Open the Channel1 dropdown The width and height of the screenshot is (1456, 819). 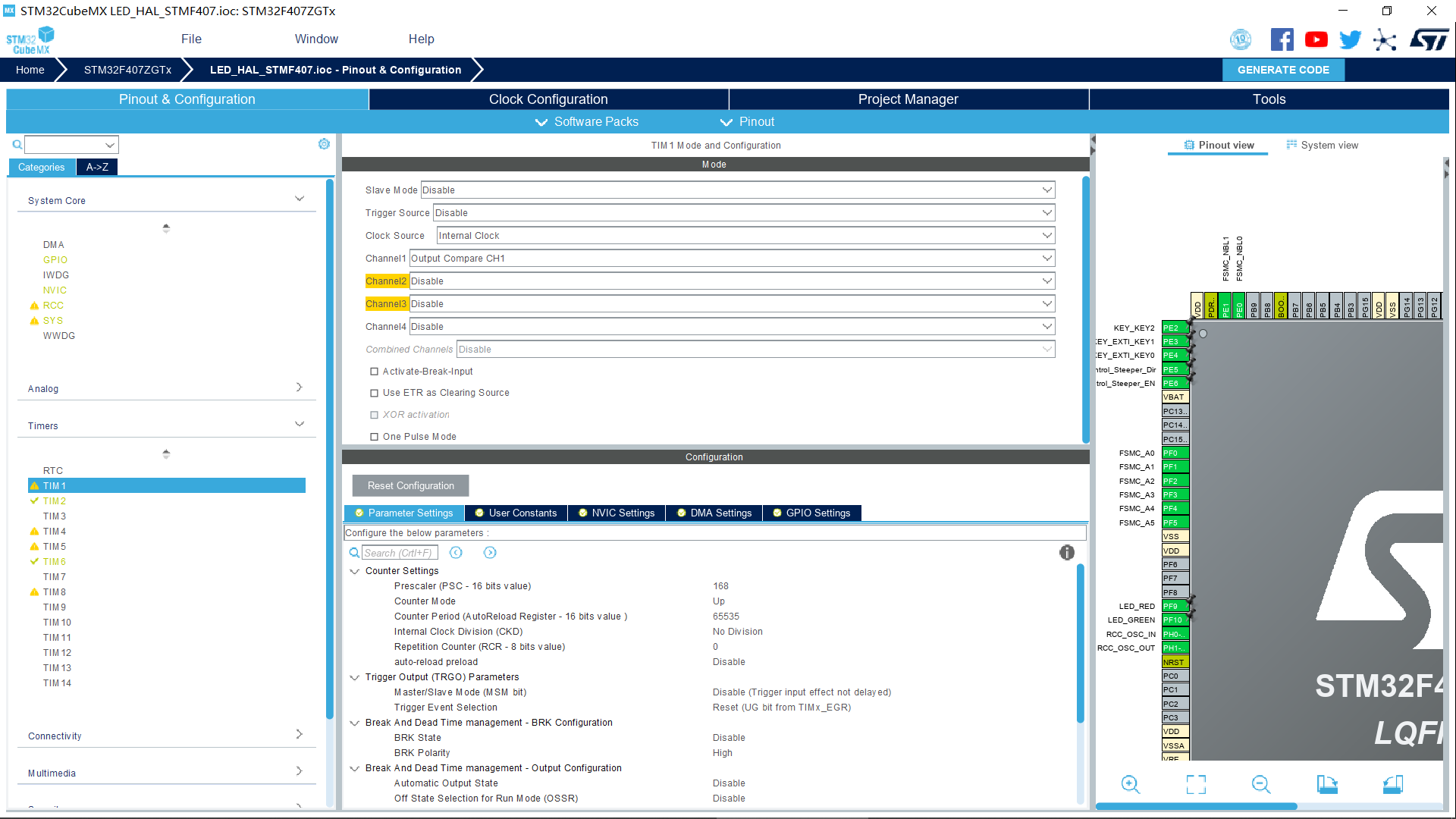[732, 259]
